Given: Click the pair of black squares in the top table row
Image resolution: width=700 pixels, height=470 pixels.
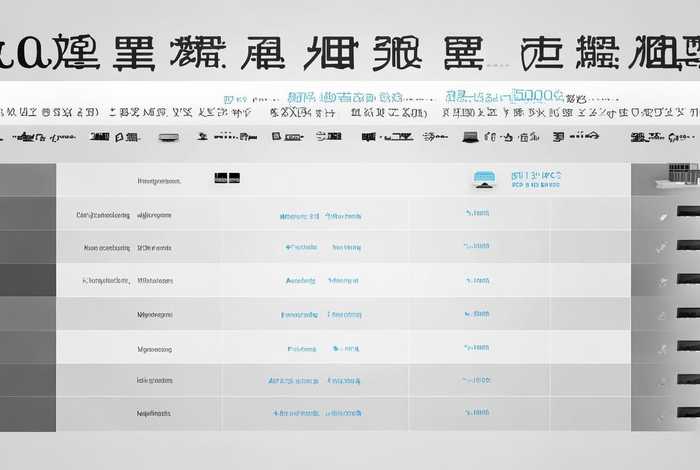Looking at the screenshot, I should click(227, 178).
